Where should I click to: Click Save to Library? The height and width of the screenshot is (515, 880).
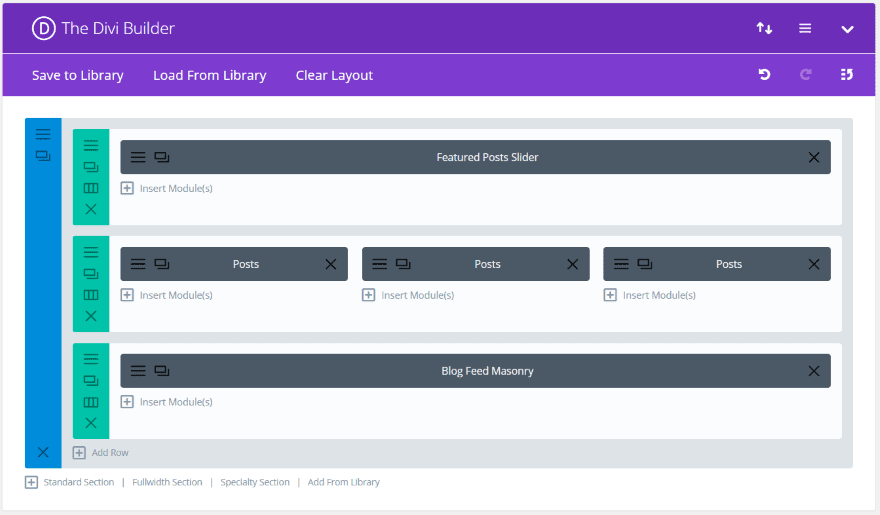pyautogui.click(x=77, y=75)
